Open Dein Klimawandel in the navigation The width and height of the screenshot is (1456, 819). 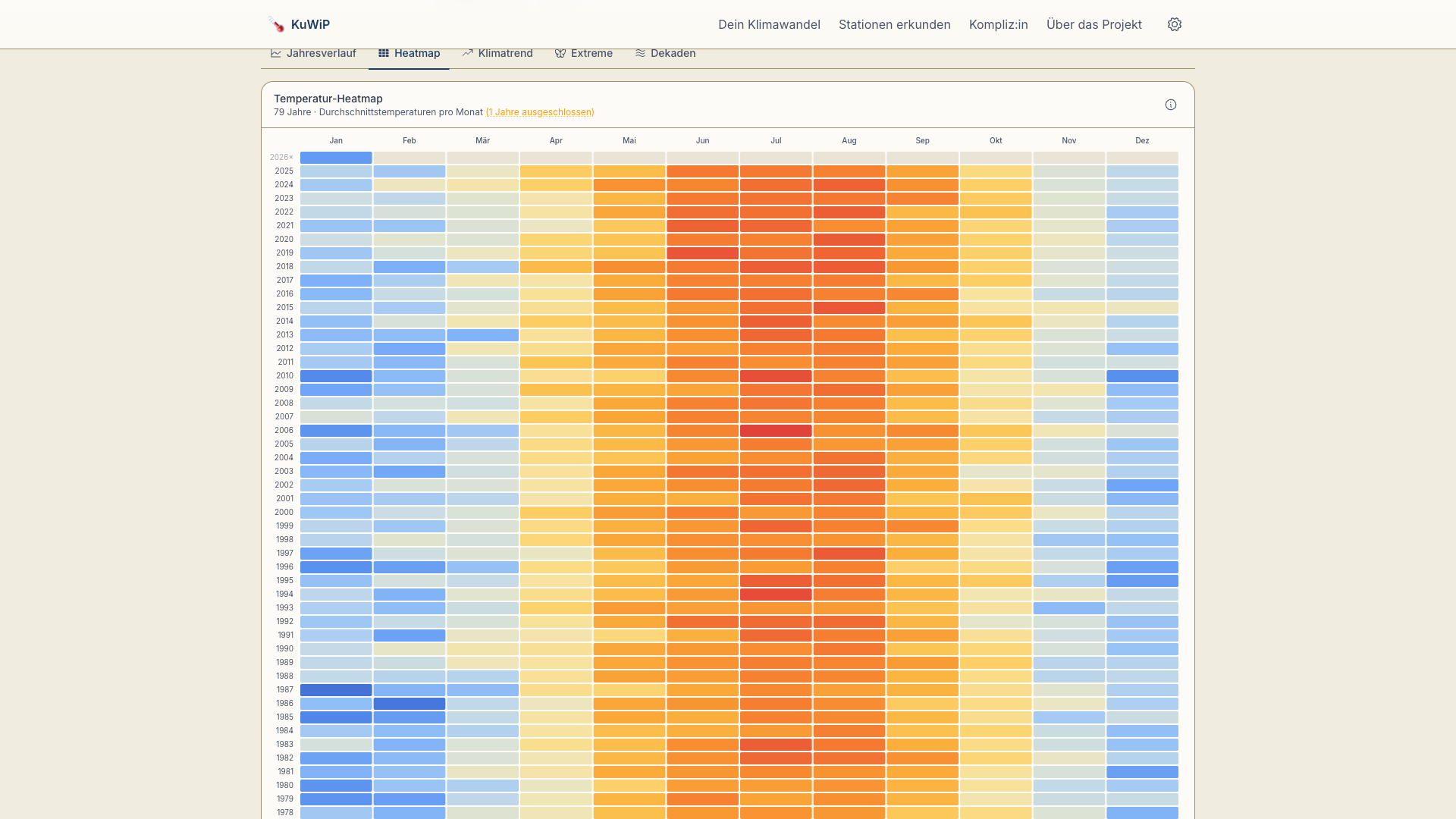click(769, 24)
